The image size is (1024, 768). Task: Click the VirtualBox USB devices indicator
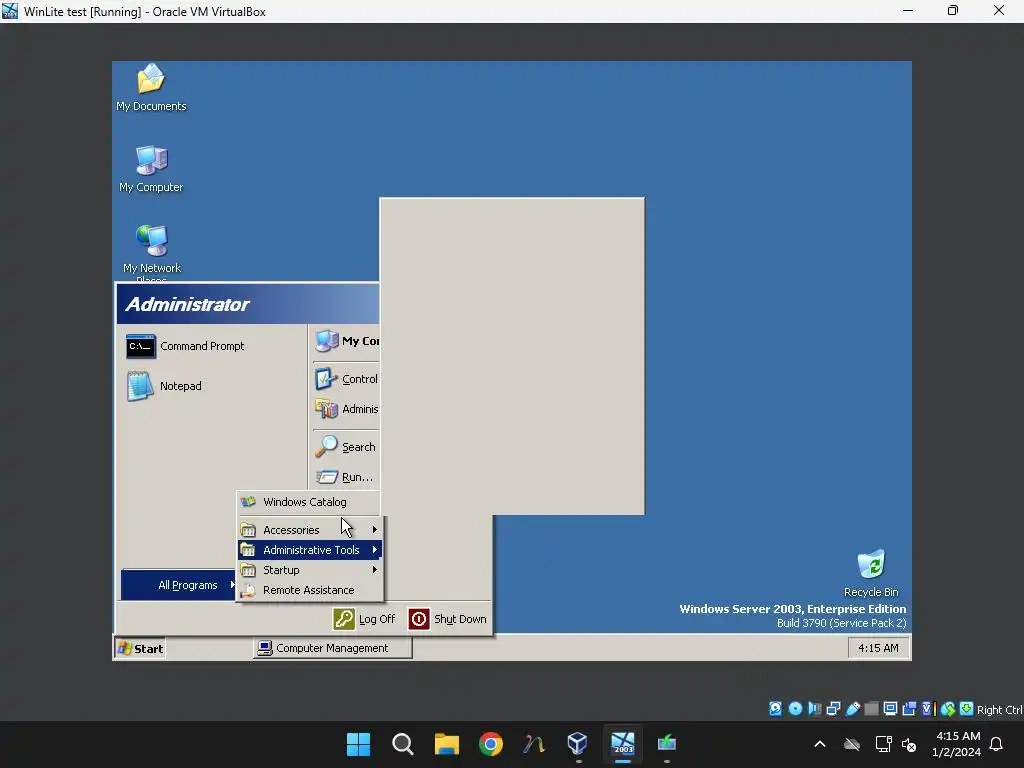tap(852, 709)
